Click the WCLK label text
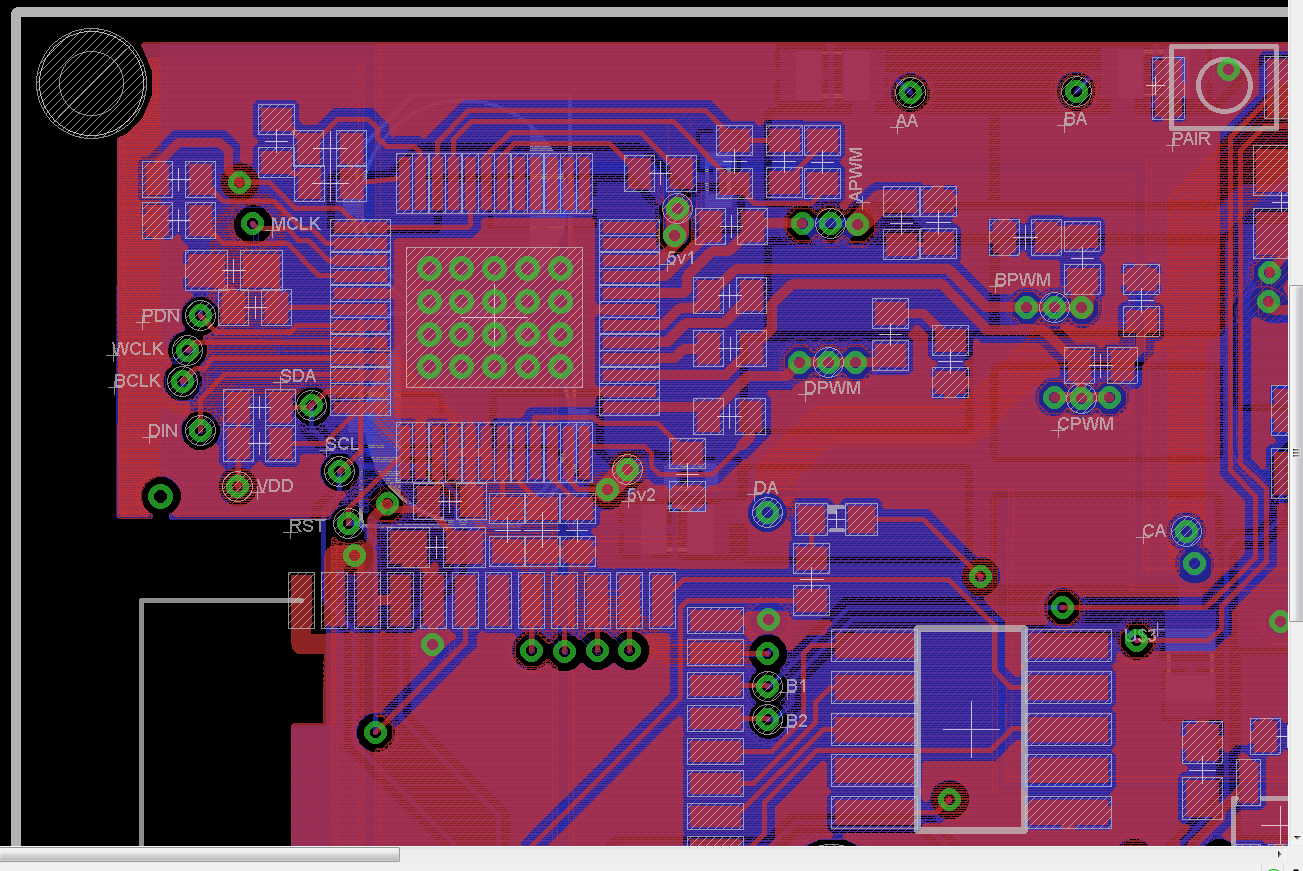 [x=138, y=350]
